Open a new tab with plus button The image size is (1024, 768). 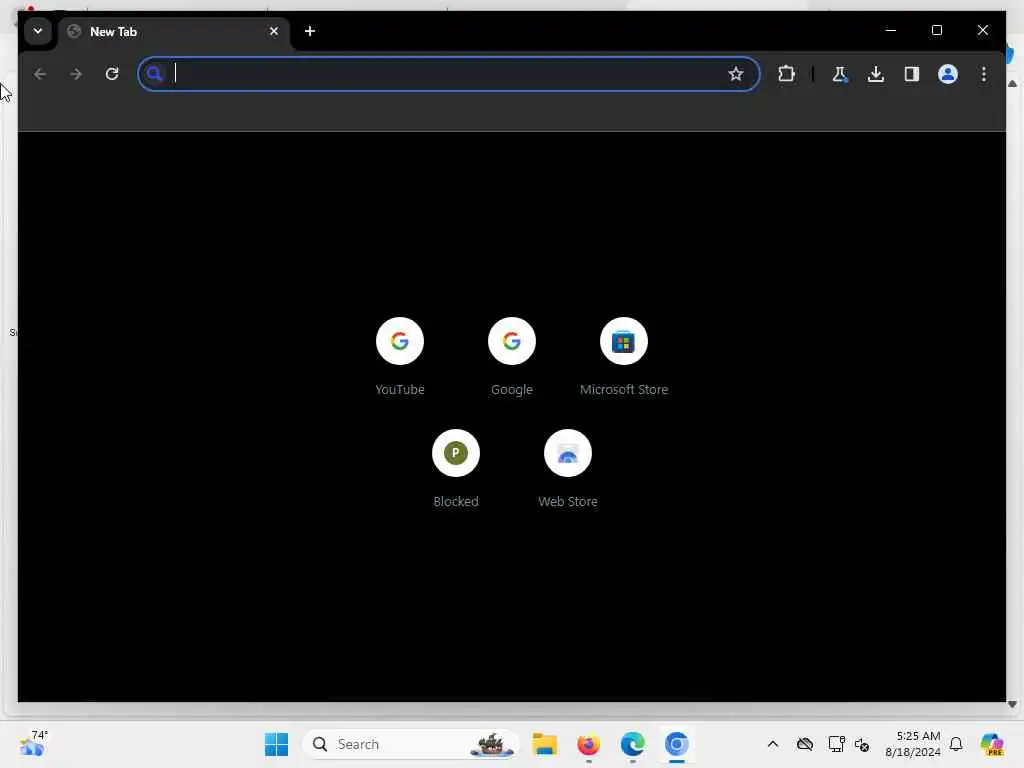[x=310, y=31]
